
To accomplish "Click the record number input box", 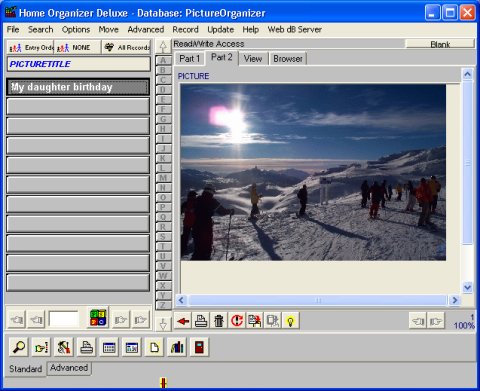I will (x=64, y=319).
